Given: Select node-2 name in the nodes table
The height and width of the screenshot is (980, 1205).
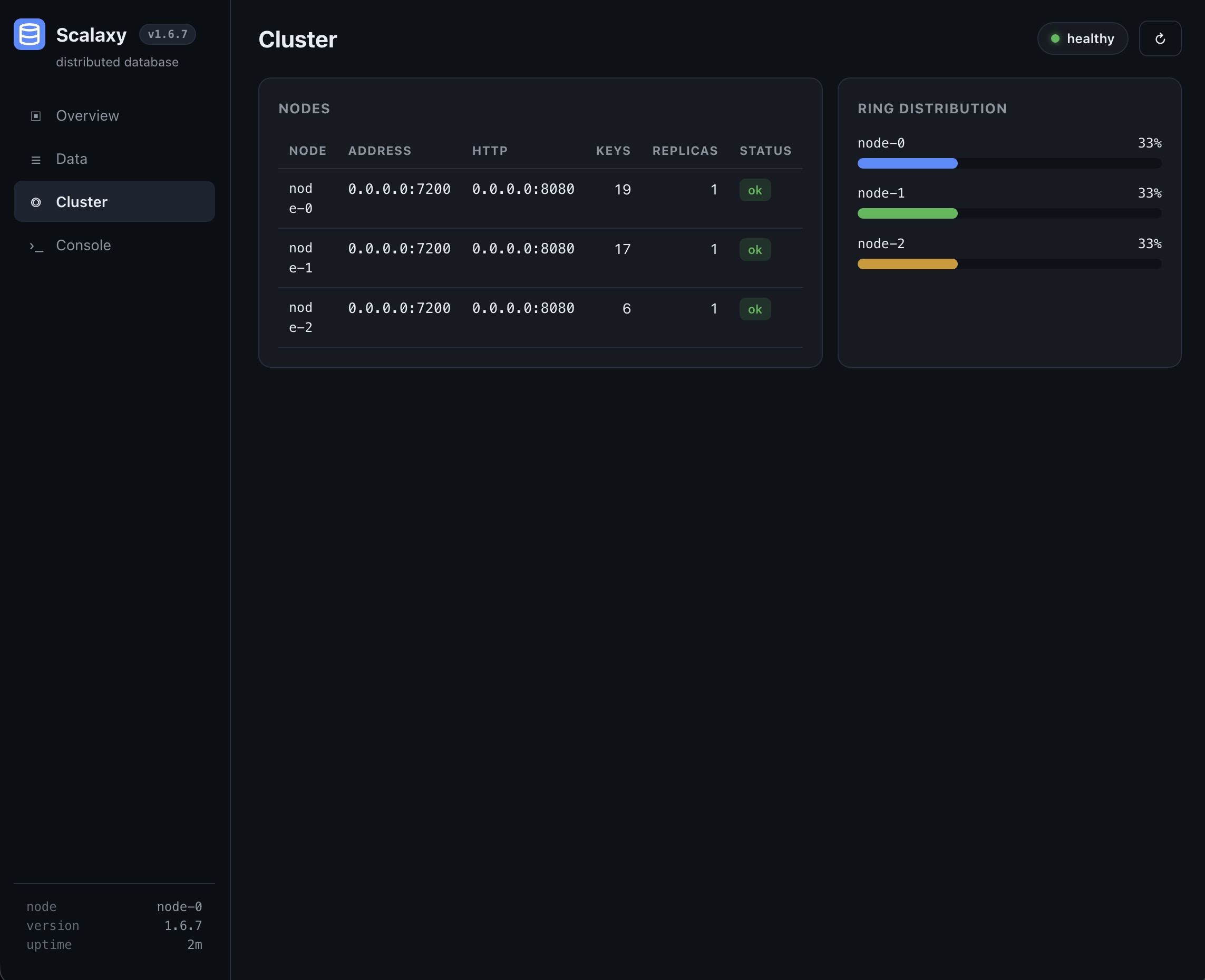Looking at the screenshot, I should click(x=301, y=317).
